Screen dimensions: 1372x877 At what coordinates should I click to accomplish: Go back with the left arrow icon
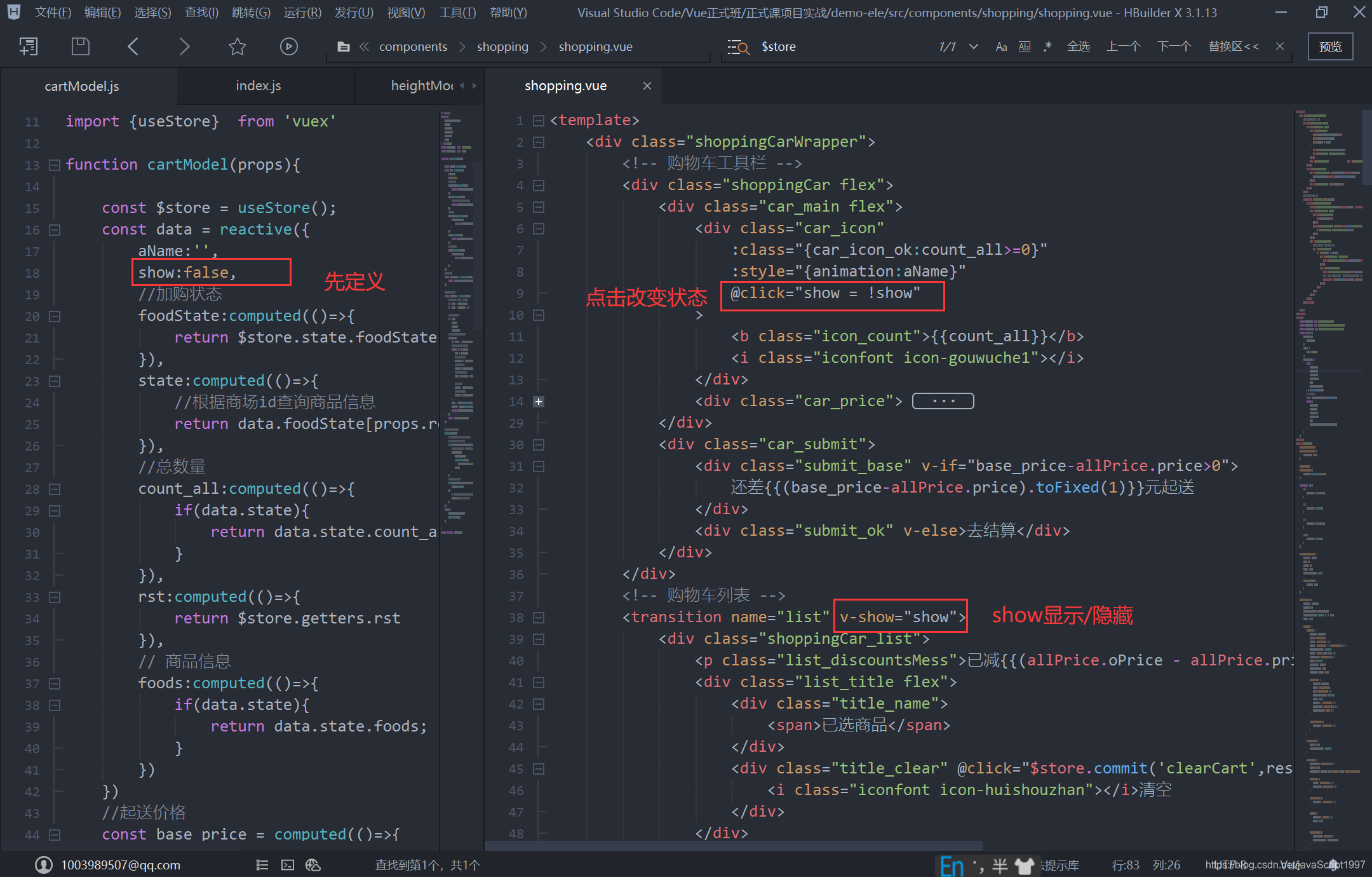[133, 46]
